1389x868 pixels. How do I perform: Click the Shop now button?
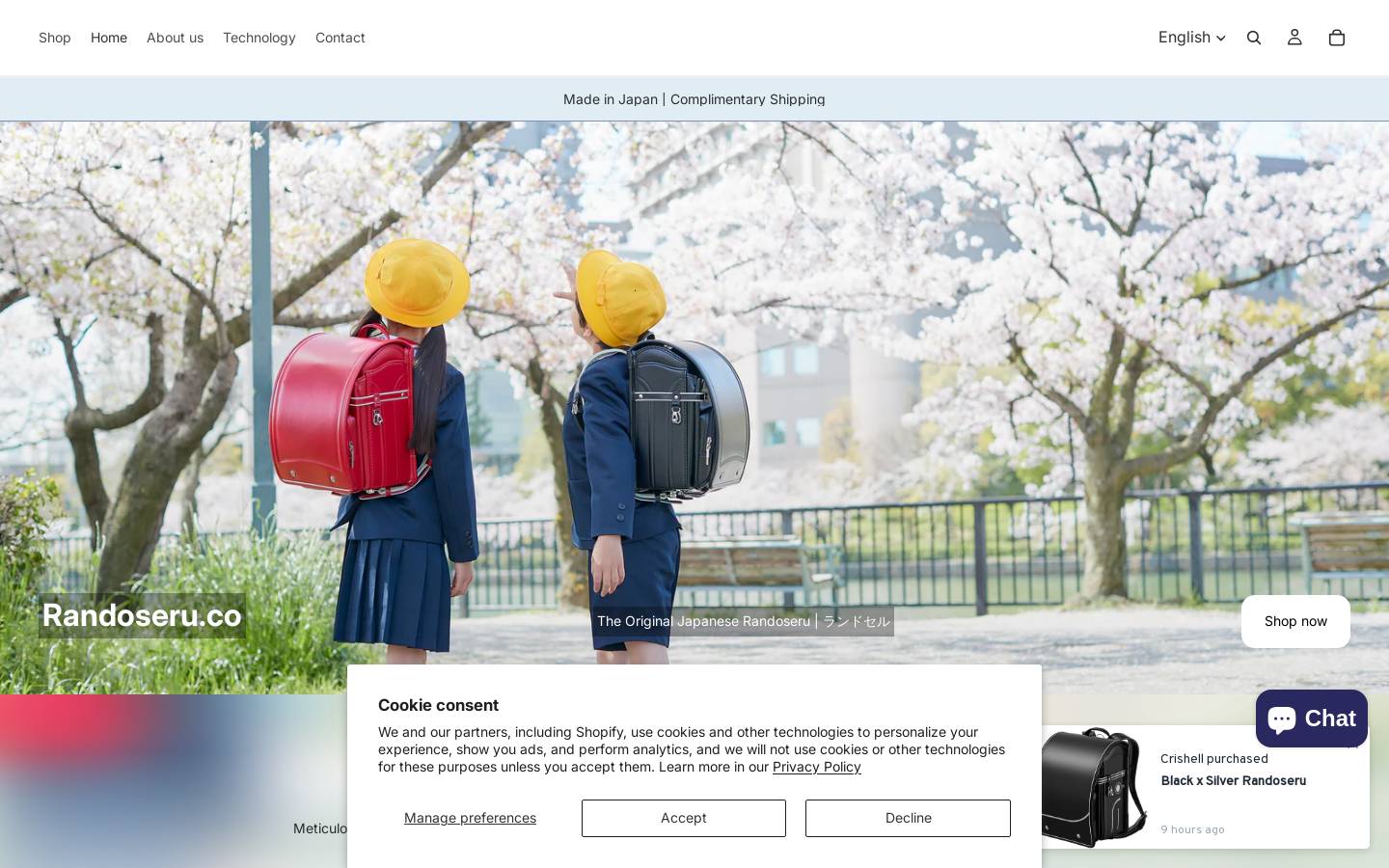[1295, 621]
